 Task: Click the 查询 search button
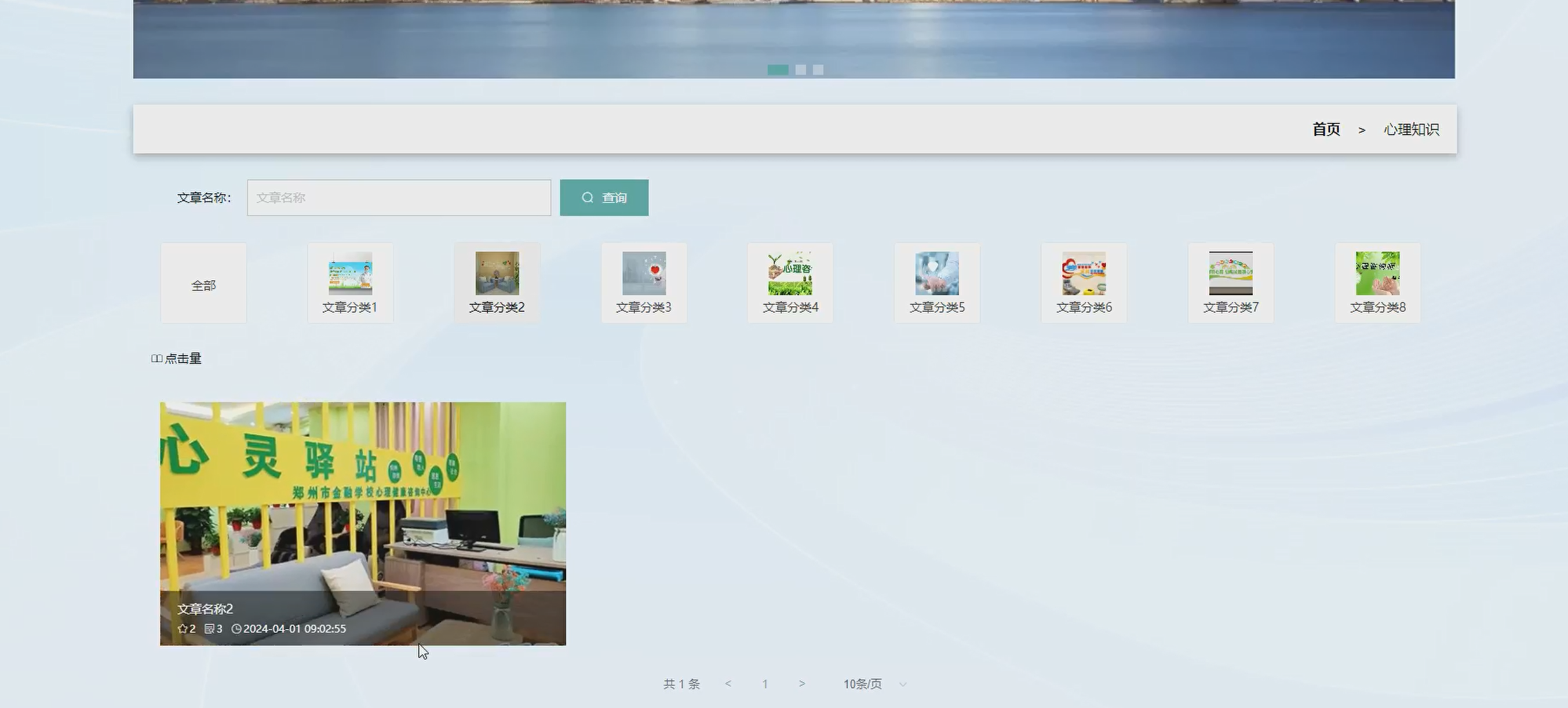604,197
